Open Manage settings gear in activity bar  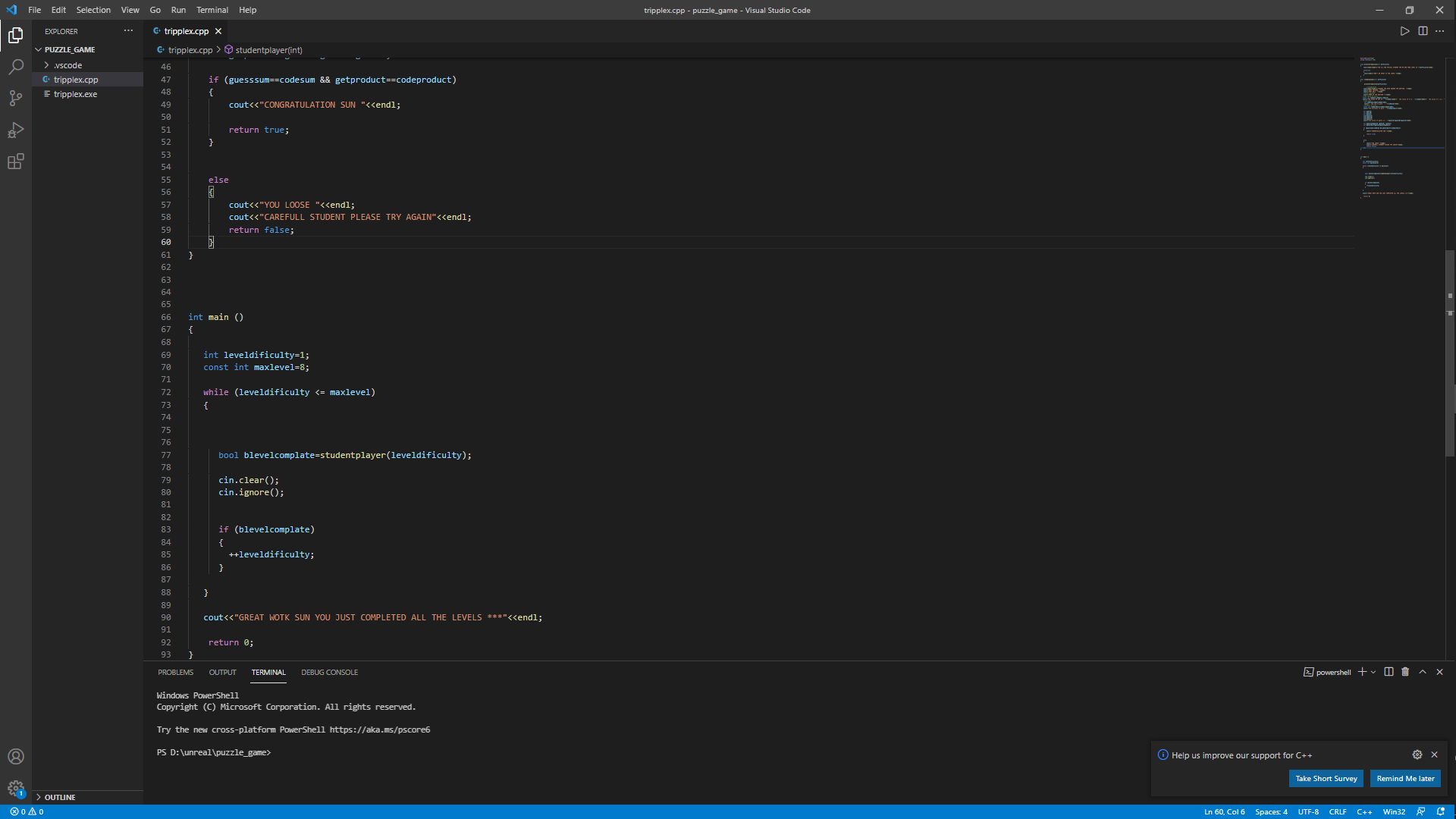[15, 788]
